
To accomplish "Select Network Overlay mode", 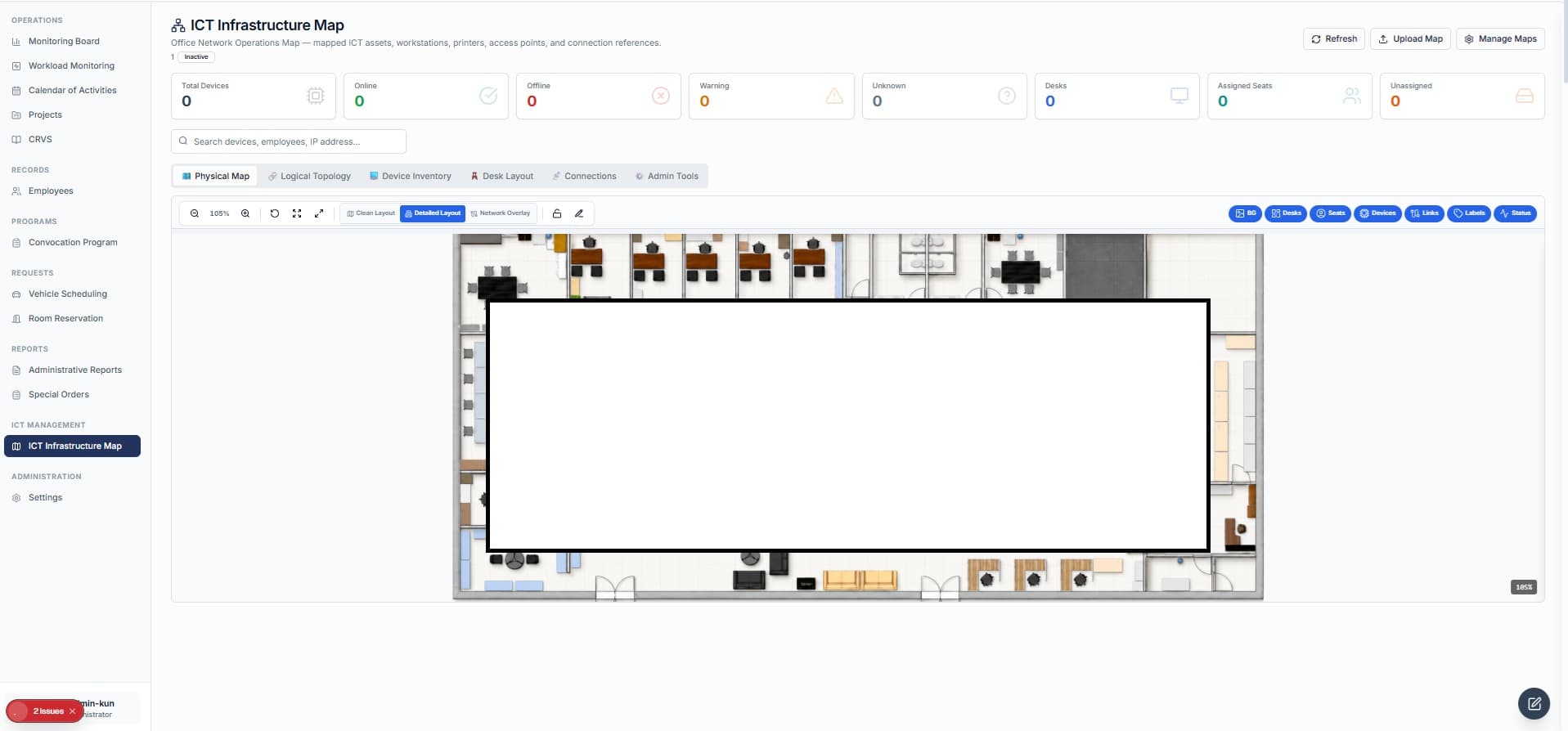I will pos(501,213).
